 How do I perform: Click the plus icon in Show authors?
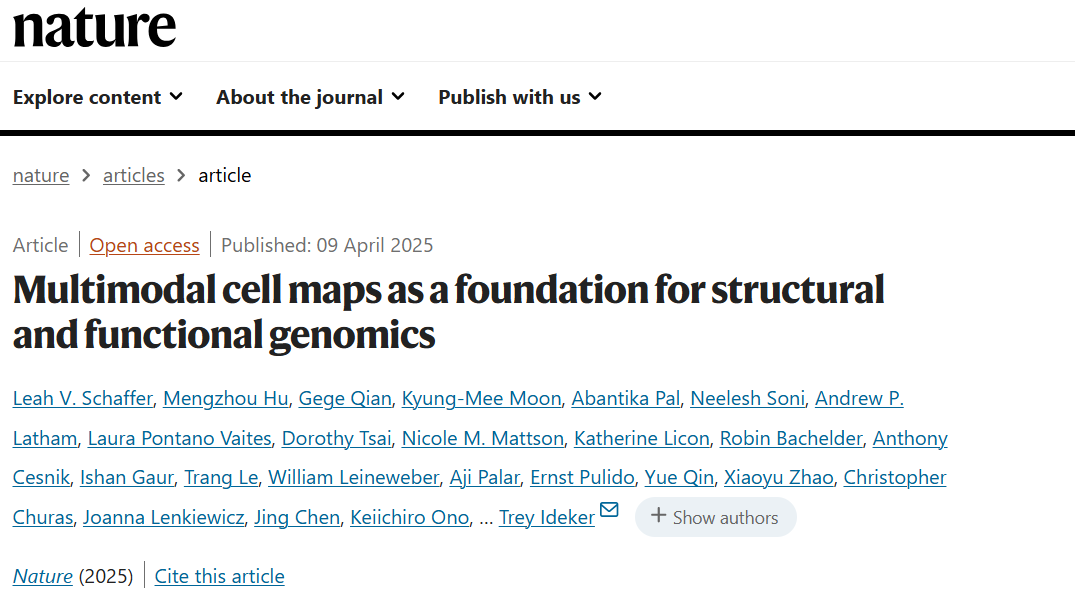(x=658, y=515)
